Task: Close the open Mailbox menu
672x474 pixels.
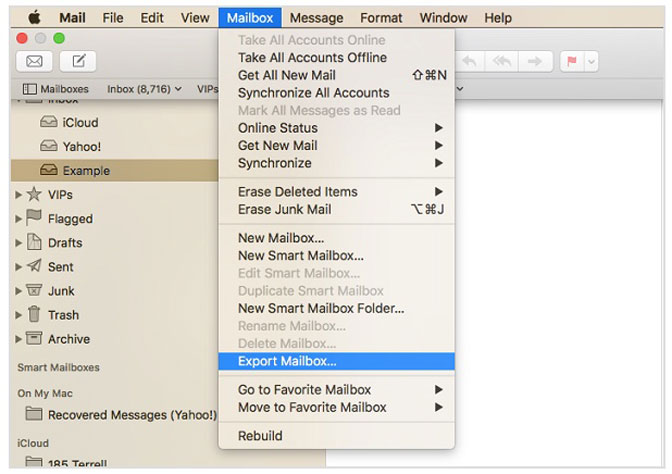Action: coord(250,18)
